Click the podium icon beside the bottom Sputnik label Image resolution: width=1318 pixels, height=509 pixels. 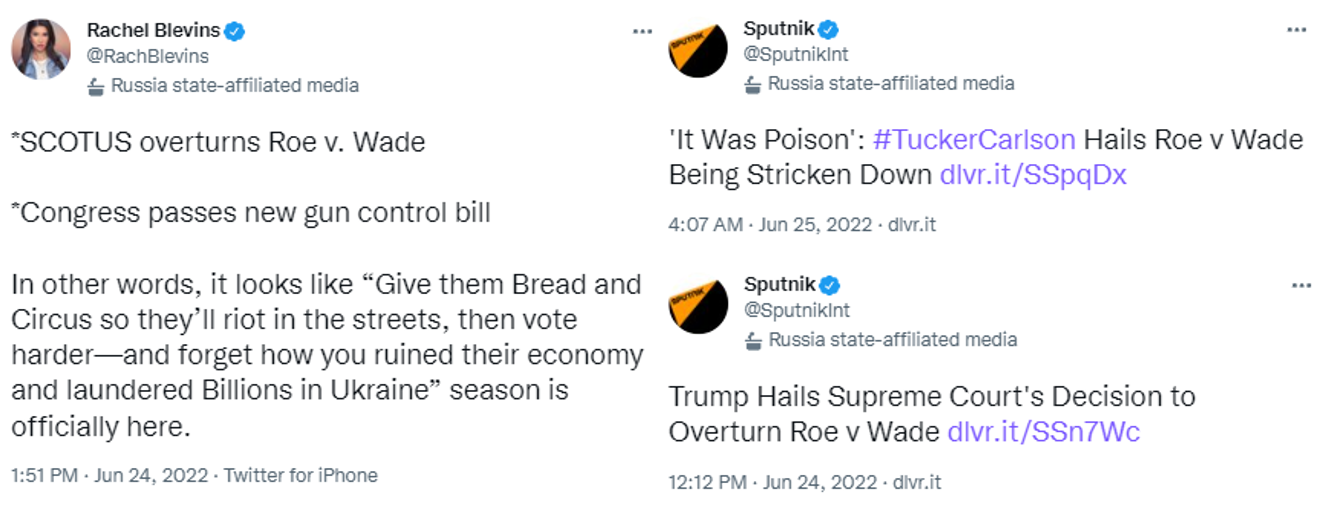tap(754, 340)
